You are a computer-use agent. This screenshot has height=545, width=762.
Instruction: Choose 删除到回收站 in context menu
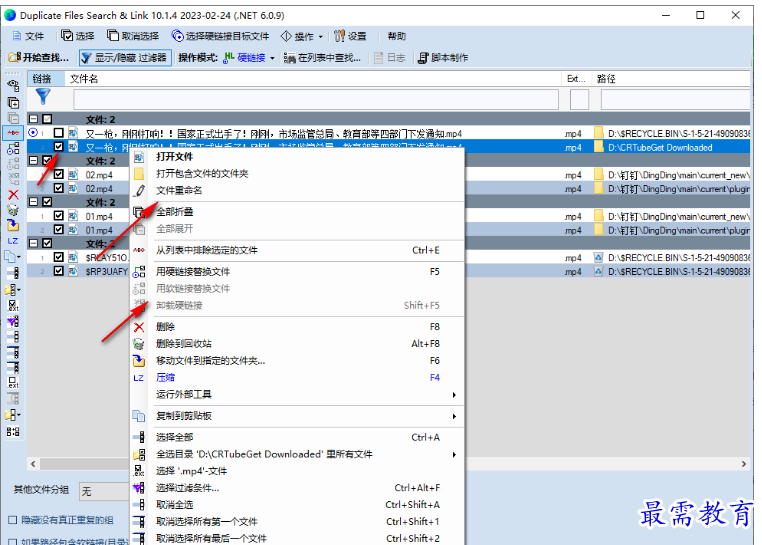pos(297,344)
